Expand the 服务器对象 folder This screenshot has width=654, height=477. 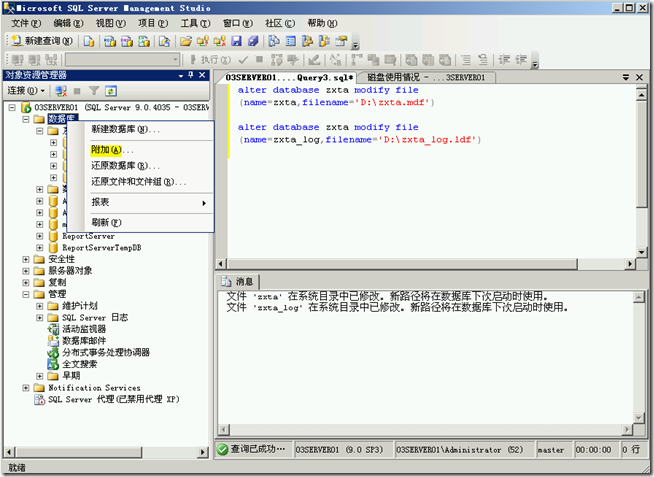pyautogui.click(x=26, y=271)
